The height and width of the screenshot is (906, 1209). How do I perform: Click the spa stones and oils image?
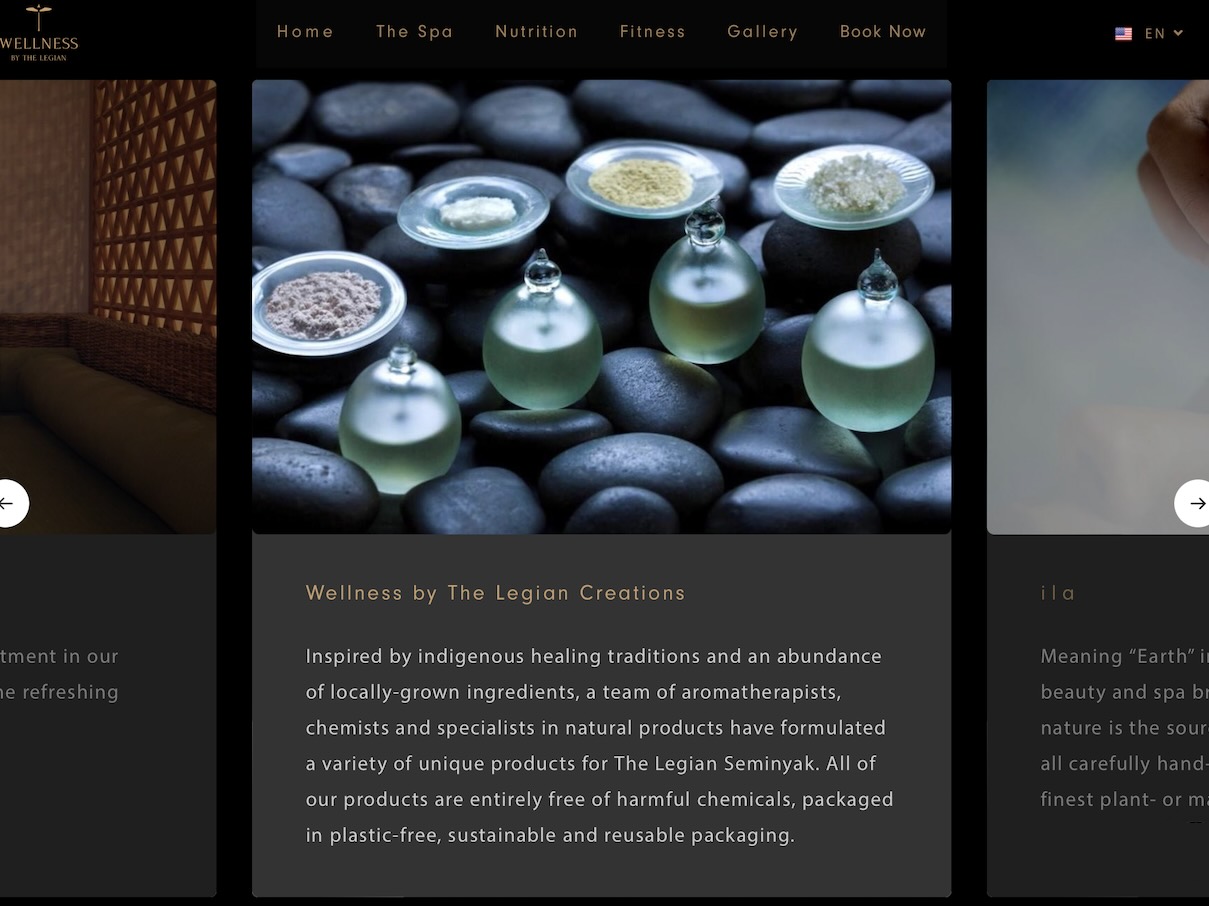point(601,307)
